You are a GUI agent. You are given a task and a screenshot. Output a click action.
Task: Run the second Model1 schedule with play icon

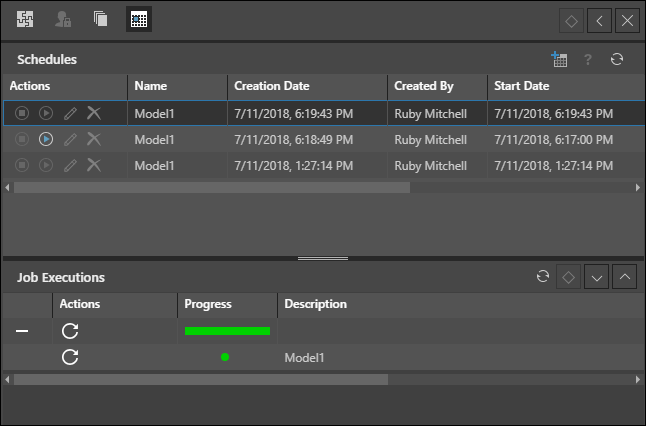point(46,139)
